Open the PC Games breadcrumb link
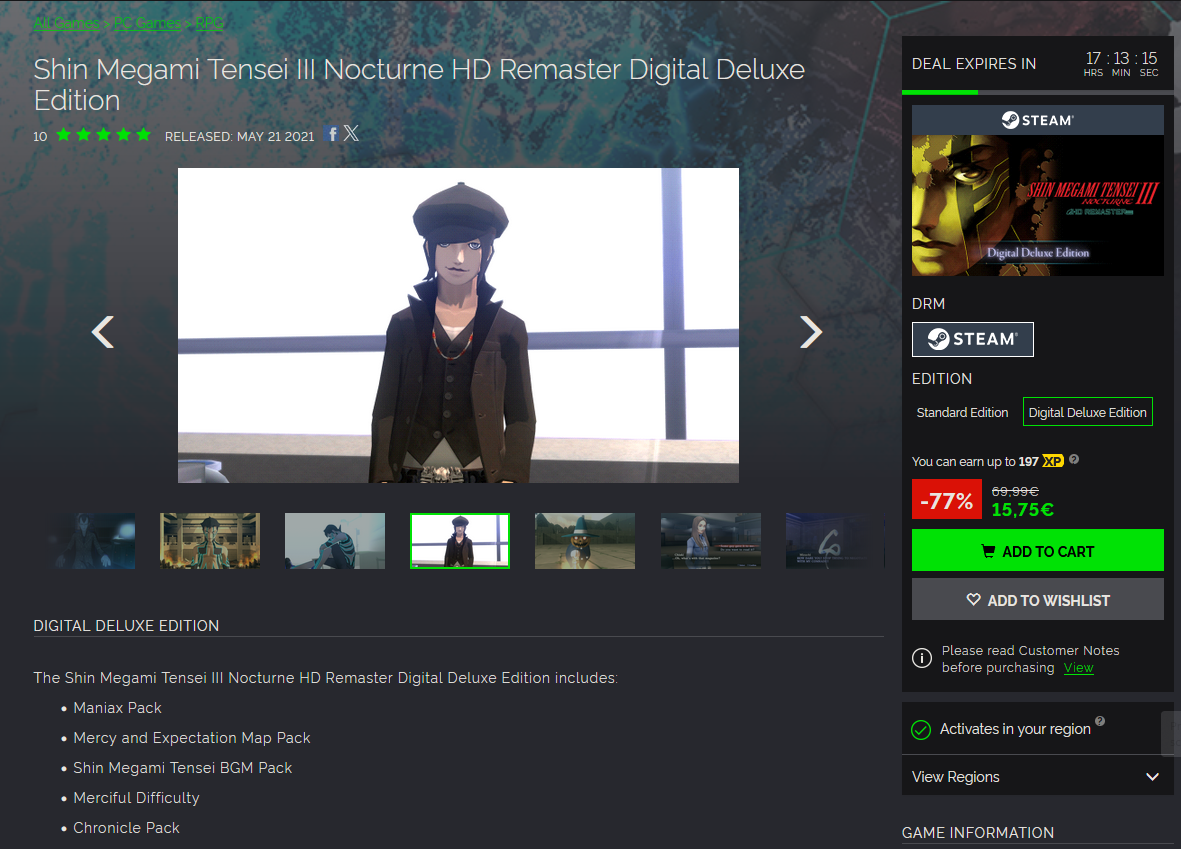The height and width of the screenshot is (849, 1181). tap(148, 23)
